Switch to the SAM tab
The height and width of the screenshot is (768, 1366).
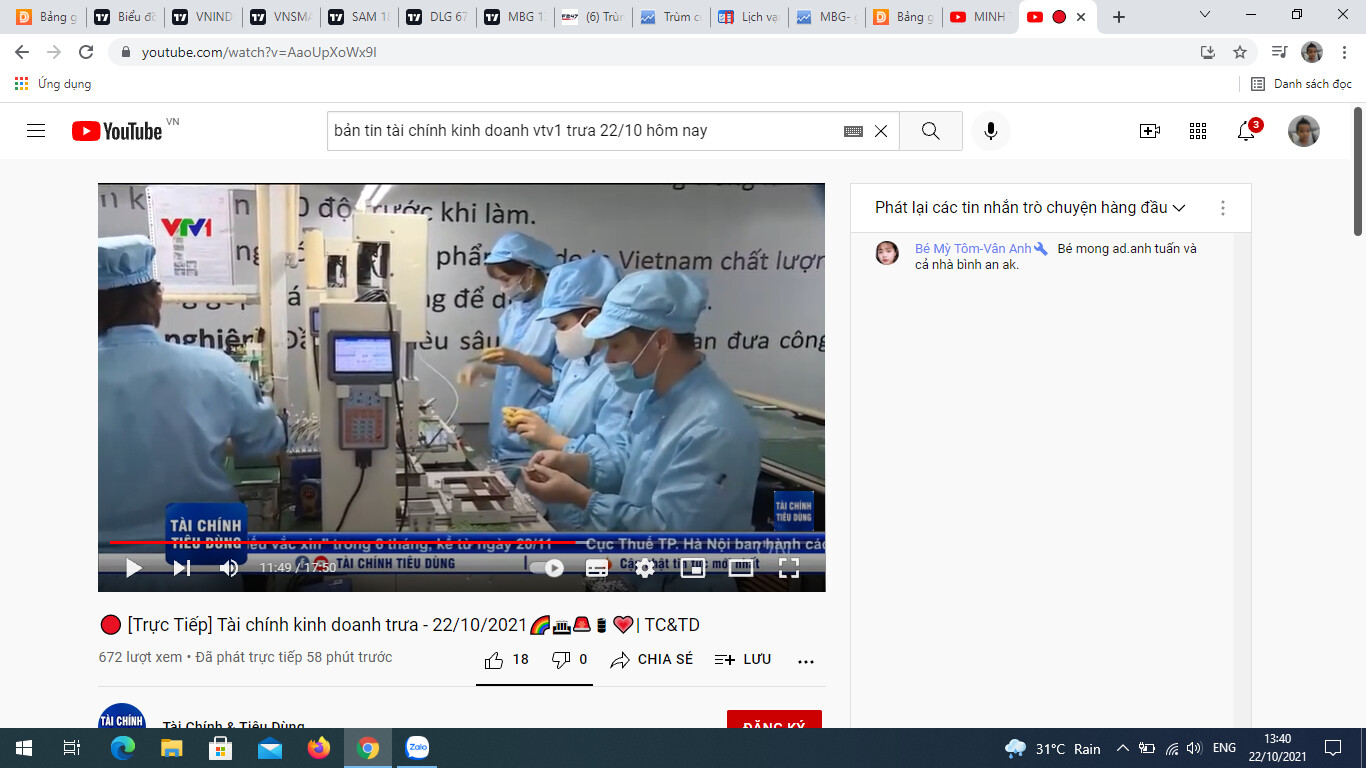coord(361,17)
